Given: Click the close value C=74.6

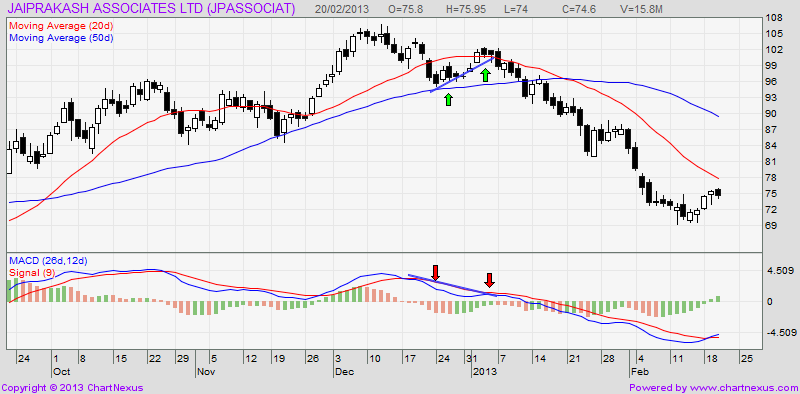Looking at the screenshot, I should pyautogui.click(x=580, y=9).
